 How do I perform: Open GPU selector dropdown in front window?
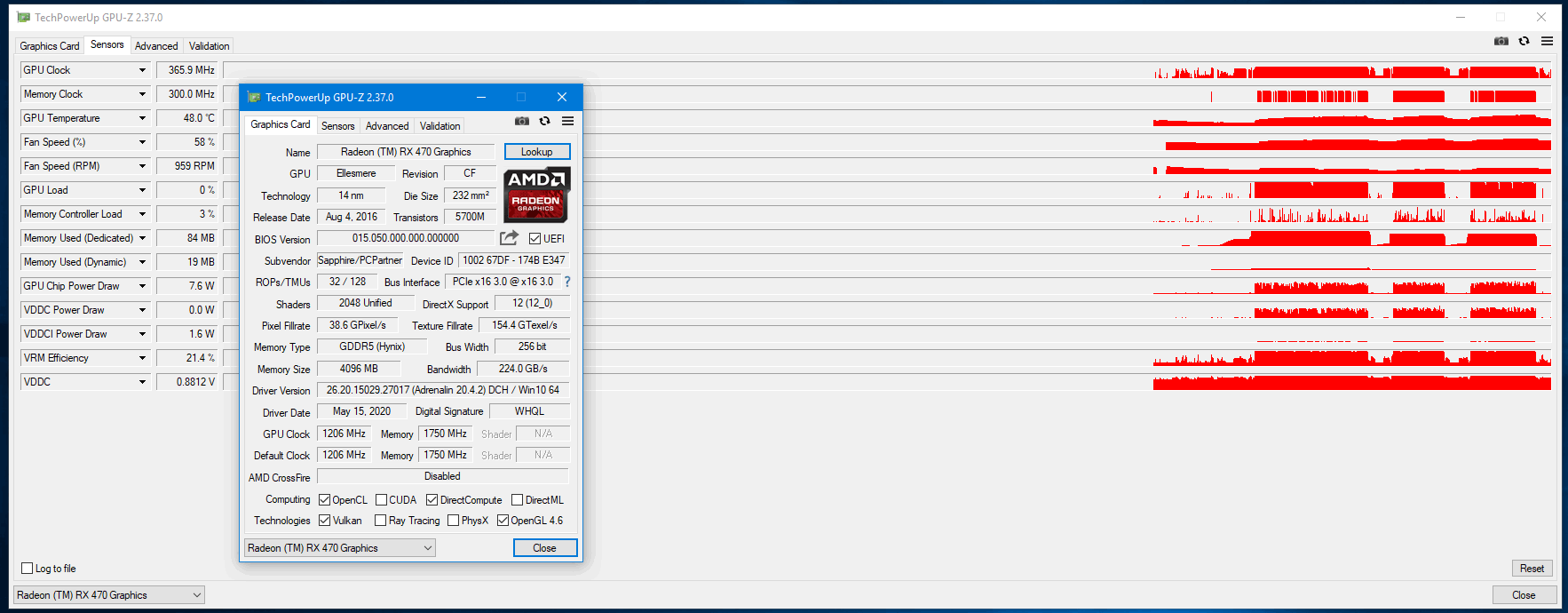tap(340, 548)
